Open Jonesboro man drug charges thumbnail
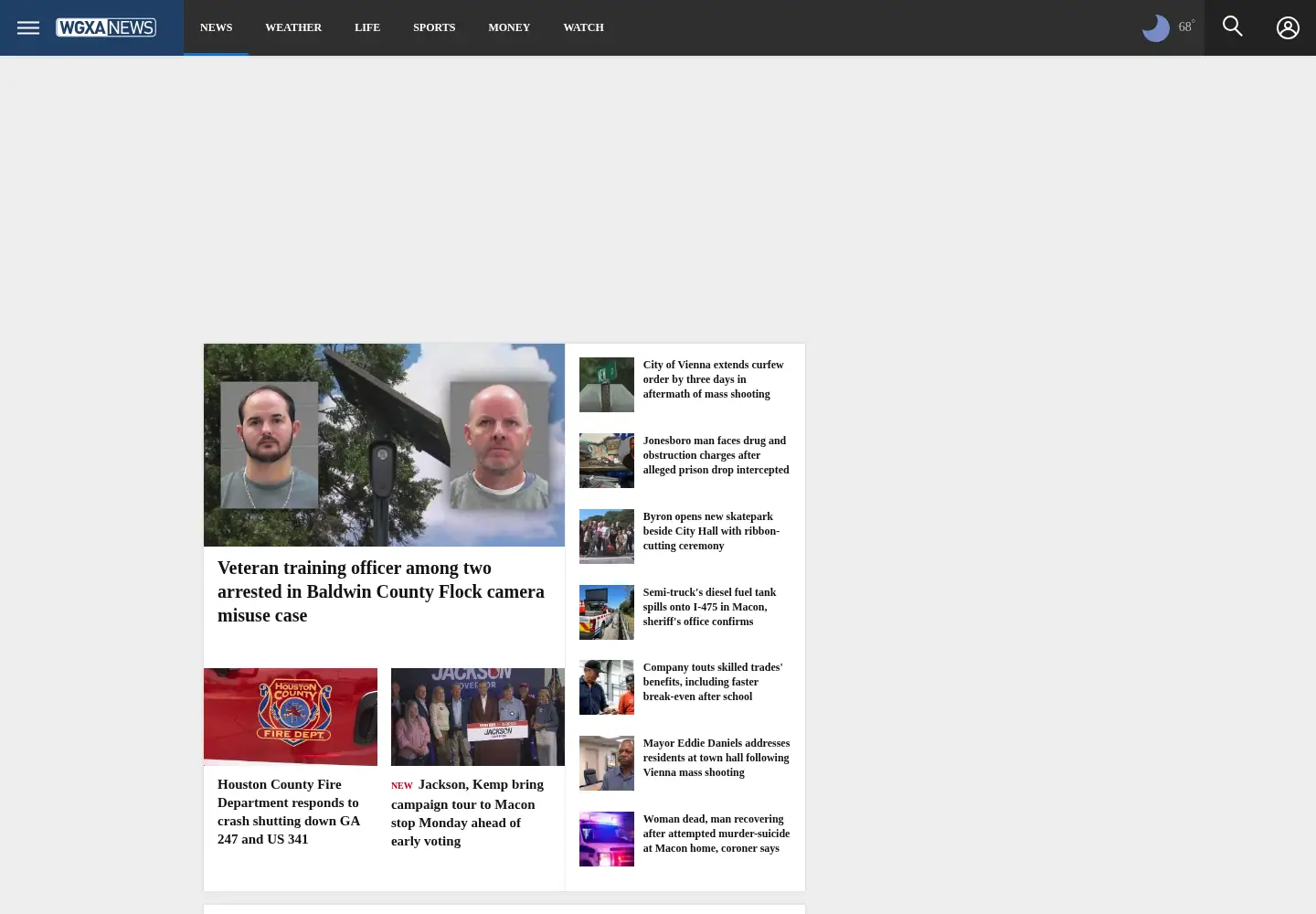Screen dimensions: 1316x914 [x=607, y=461]
